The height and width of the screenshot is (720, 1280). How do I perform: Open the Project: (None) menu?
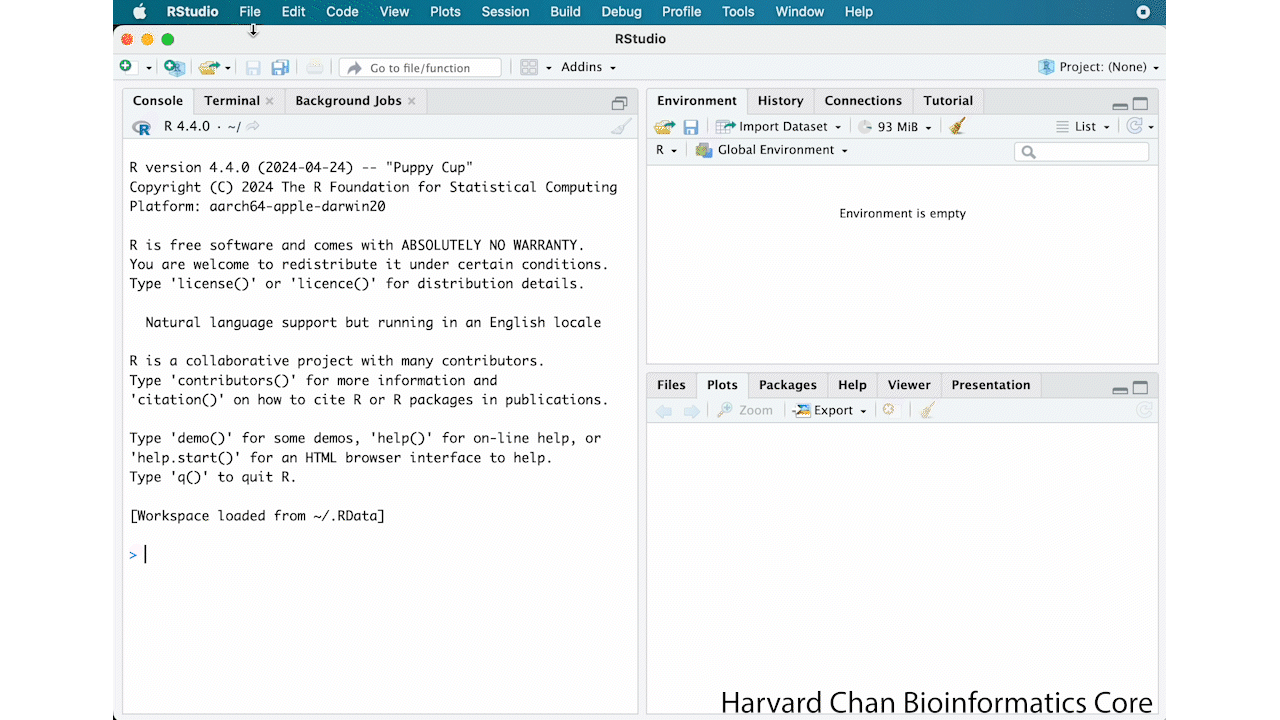point(1098,67)
